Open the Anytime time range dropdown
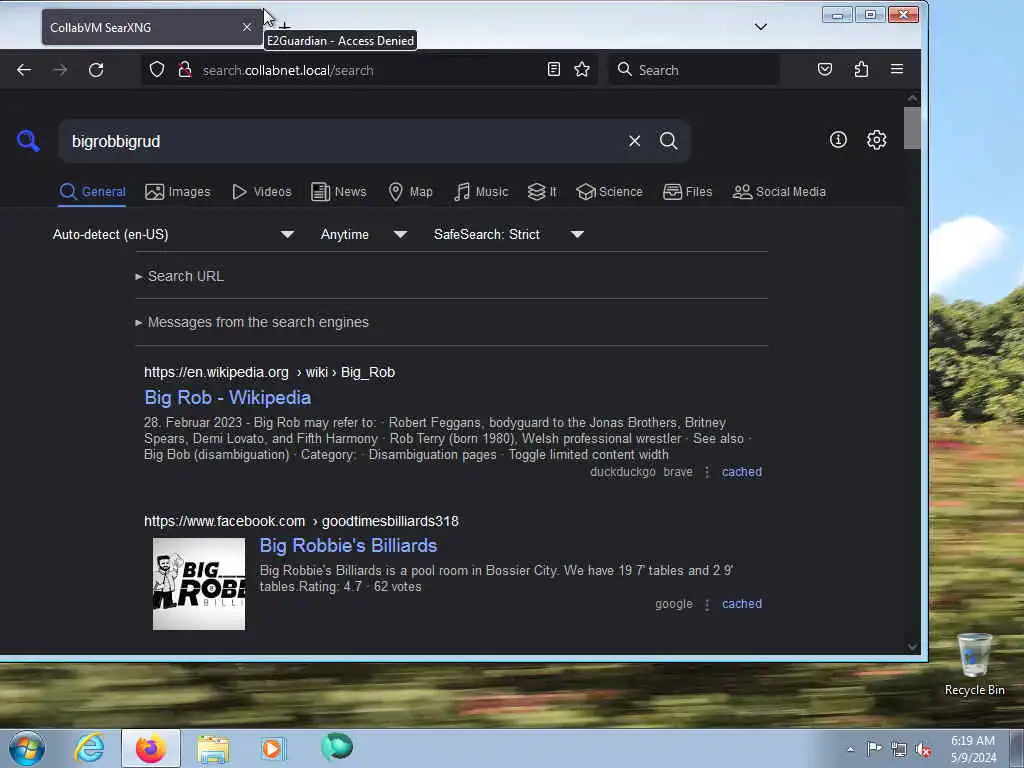The width and height of the screenshot is (1024, 768). coord(363,234)
